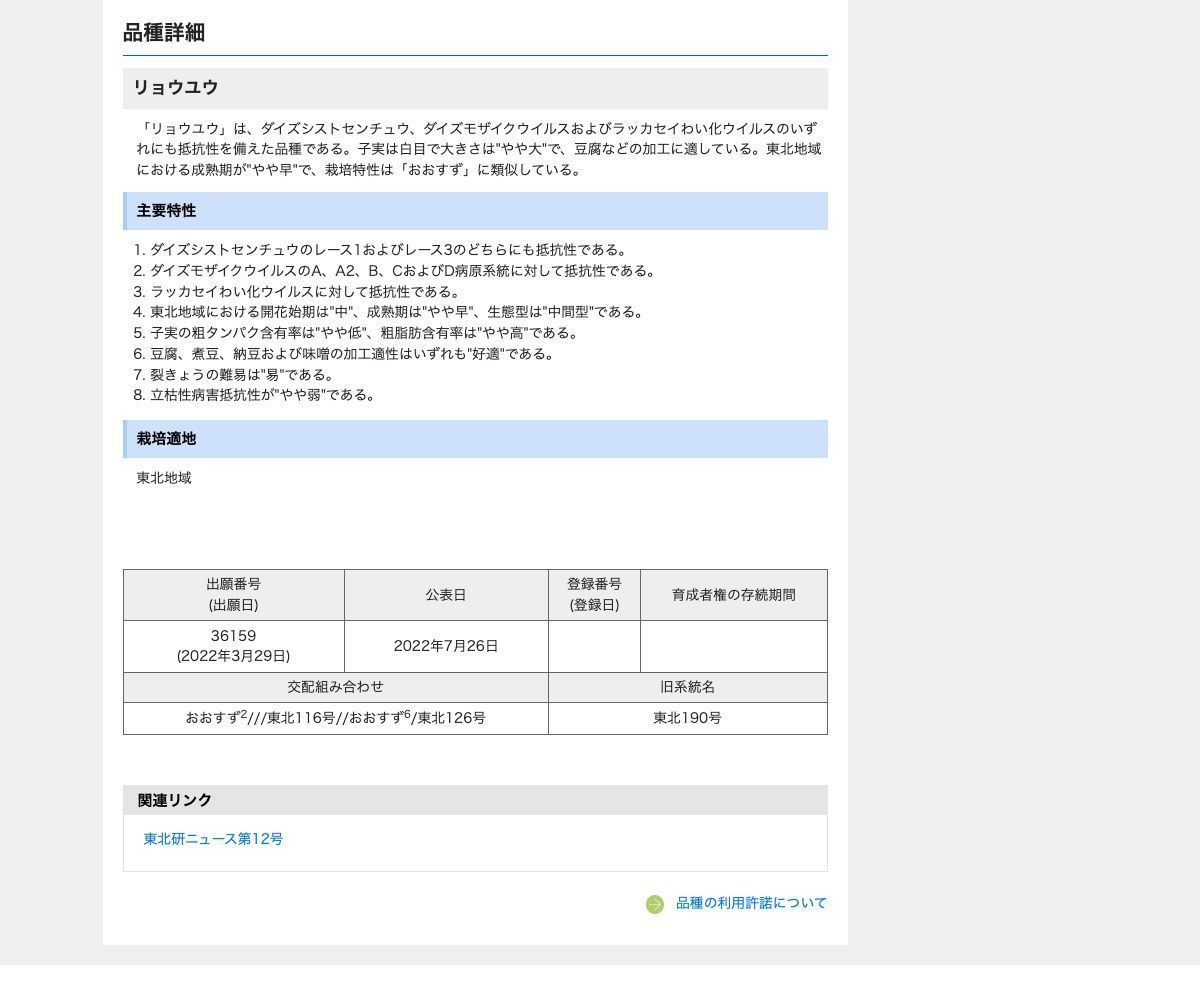The height and width of the screenshot is (1000, 1200).
Task: Click the リョウユウ variety name heading
Action: click(x=176, y=88)
